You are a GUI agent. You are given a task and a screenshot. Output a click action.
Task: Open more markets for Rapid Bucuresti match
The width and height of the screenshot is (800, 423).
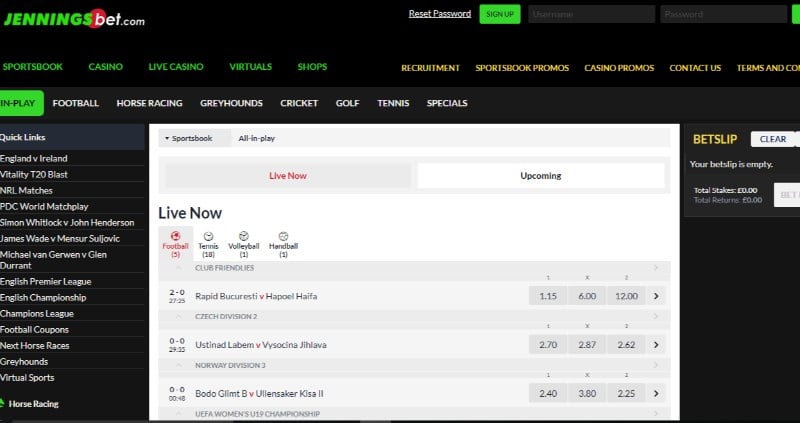tap(656, 296)
